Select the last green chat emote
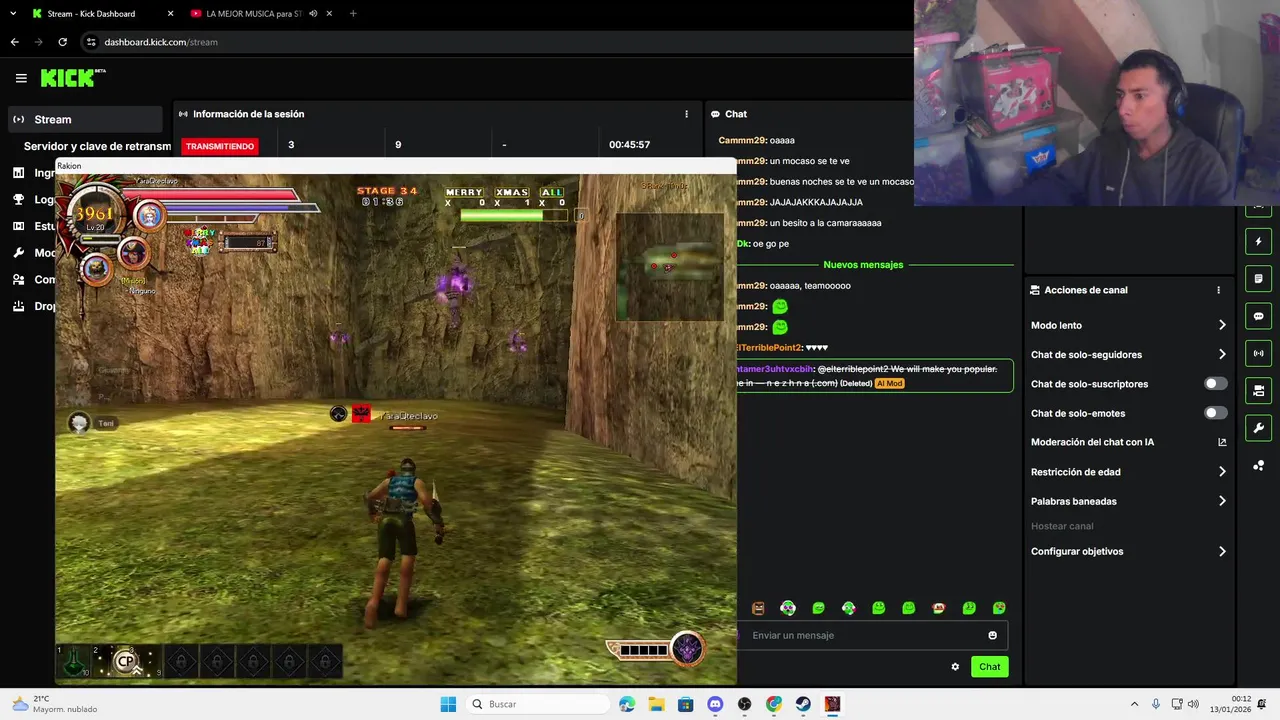The image size is (1280, 720). click(x=999, y=608)
